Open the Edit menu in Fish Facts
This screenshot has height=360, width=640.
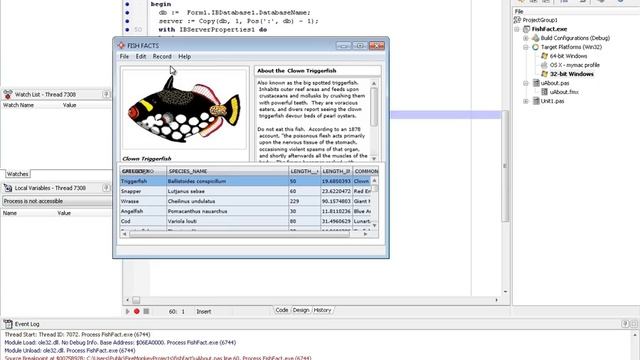(141, 56)
